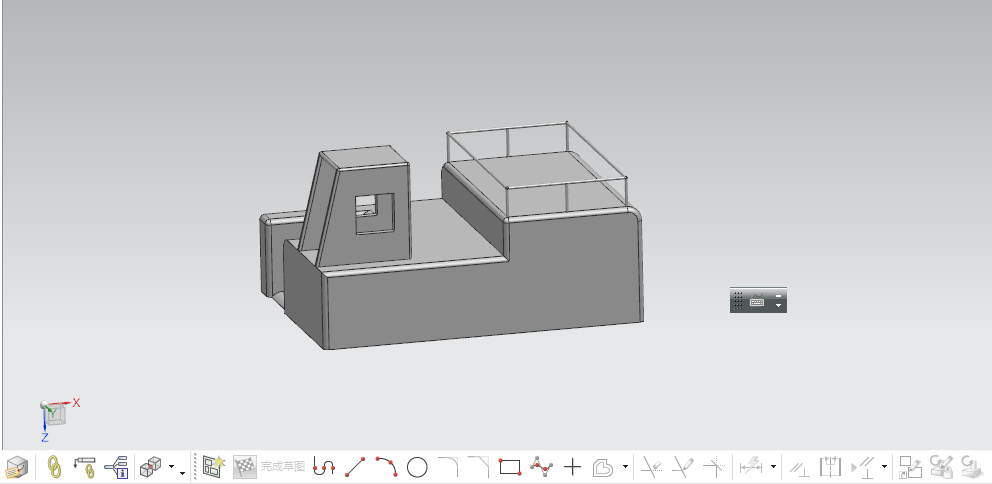Click the Display Sketch Constraints icon
Viewport: 992px width, 484px height.
coord(863,468)
